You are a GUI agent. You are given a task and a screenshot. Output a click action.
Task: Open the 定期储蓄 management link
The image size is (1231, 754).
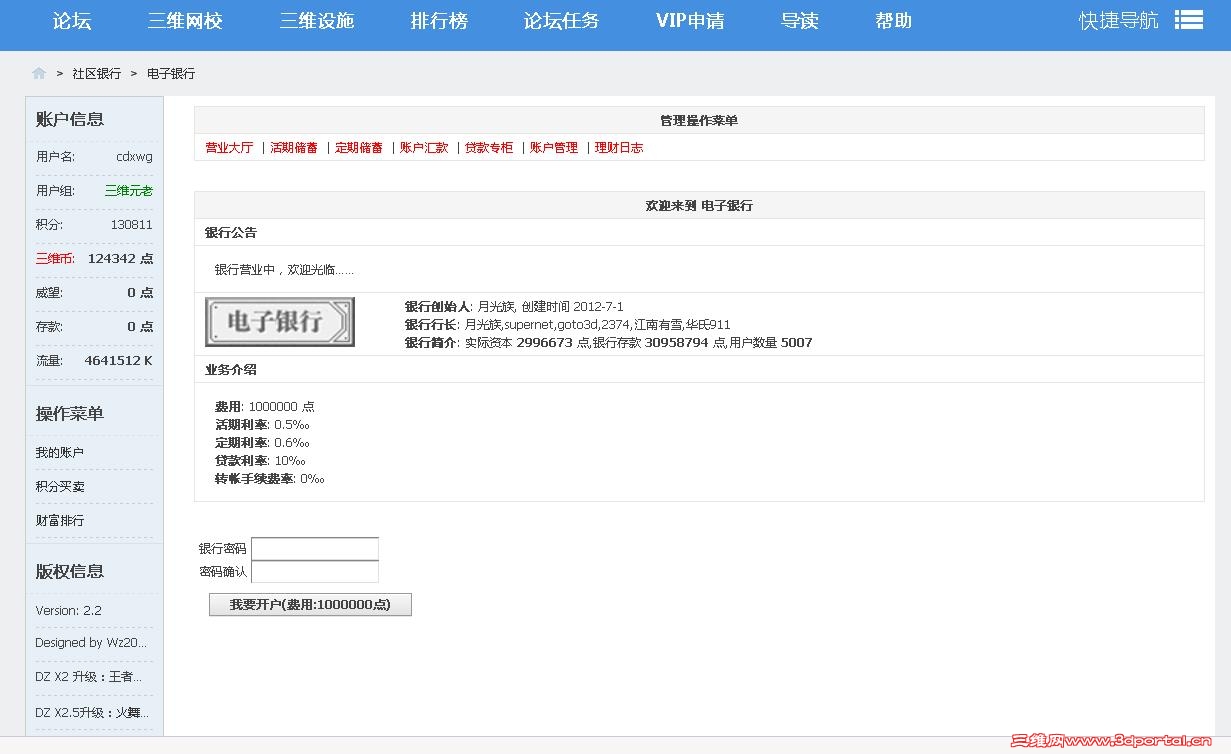click(359, 148)
